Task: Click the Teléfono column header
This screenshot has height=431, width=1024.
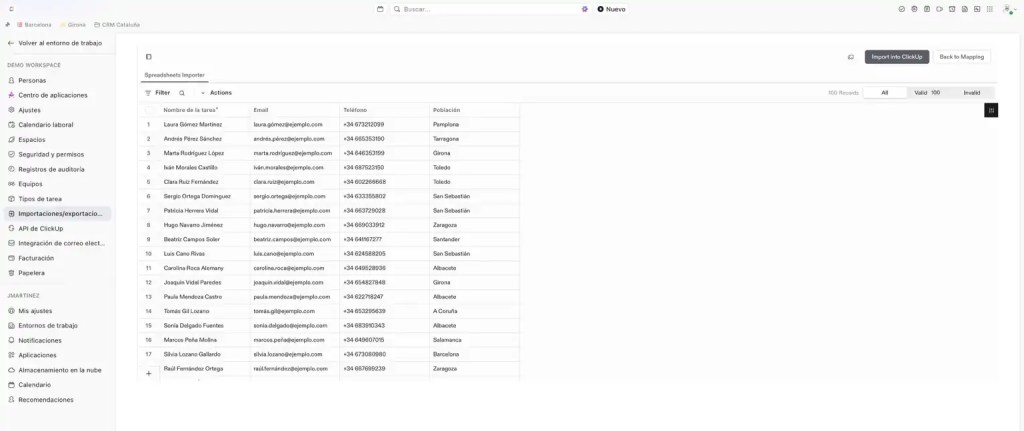Action: click(x=385, y=110)
